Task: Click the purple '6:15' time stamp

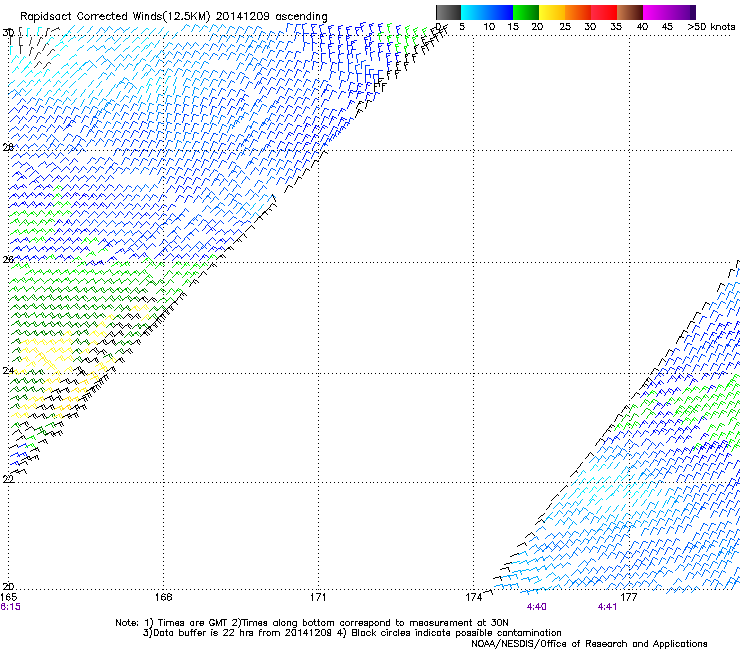Action: tap(10, 607)
